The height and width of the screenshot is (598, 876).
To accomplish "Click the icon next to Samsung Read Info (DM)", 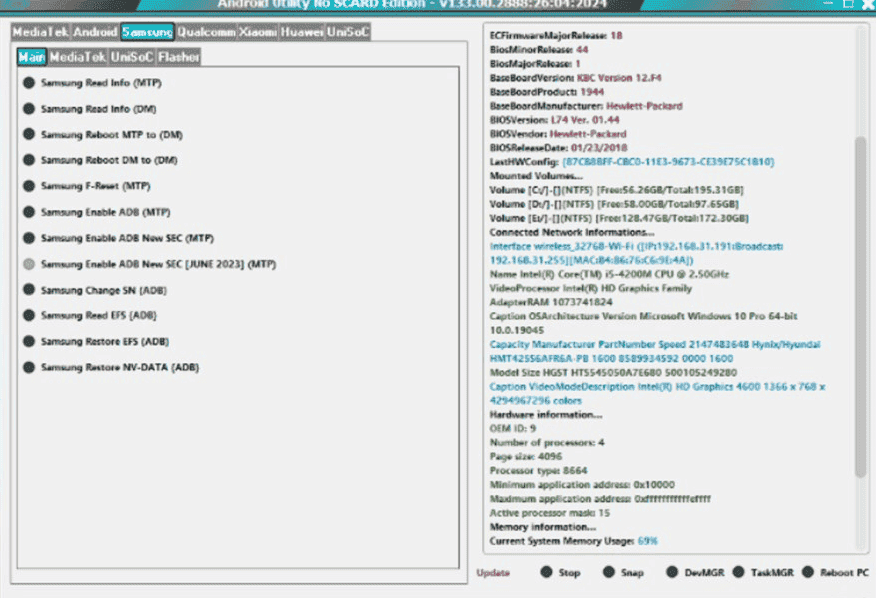I will (x=27, y=109).
